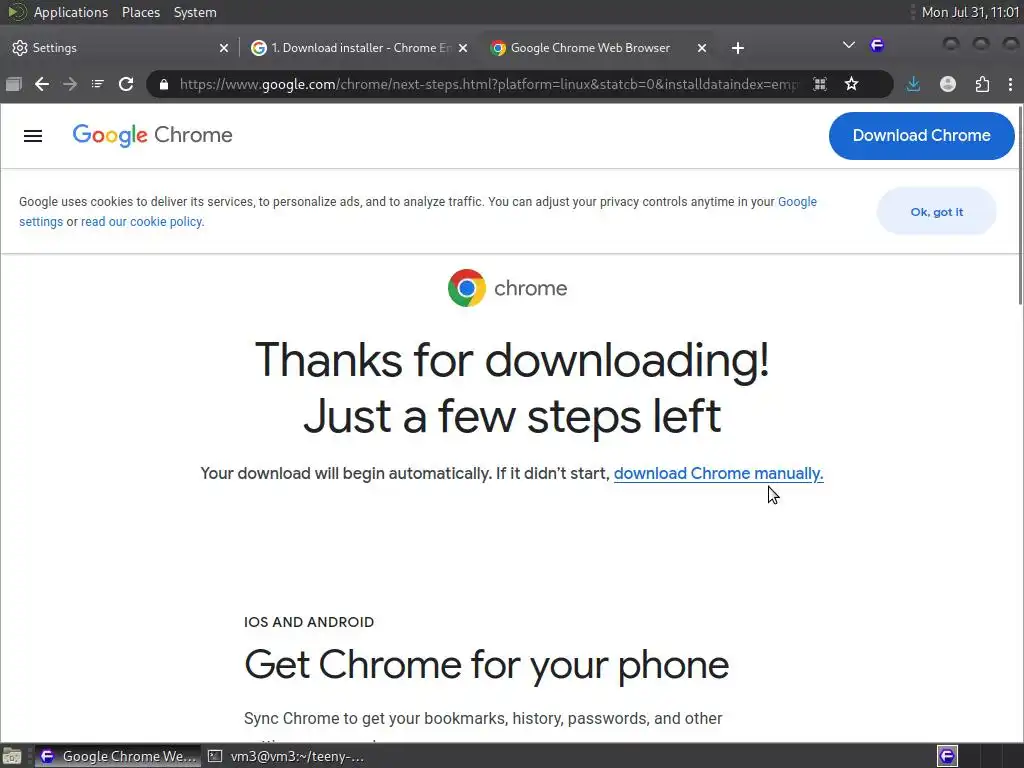Click the forward navigation arrow
The image size is (1024, 768).
point(70,84)
